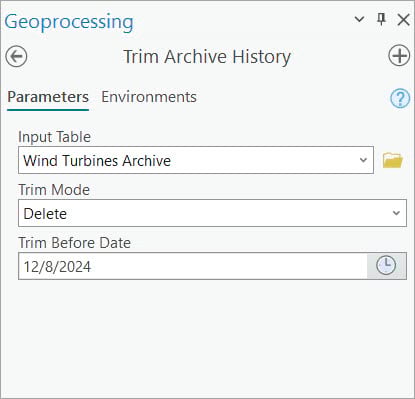Click the Wind Turbines Archive value
Image resolution: width=415 pixels, height=399 pixels.
coord(97,161)
